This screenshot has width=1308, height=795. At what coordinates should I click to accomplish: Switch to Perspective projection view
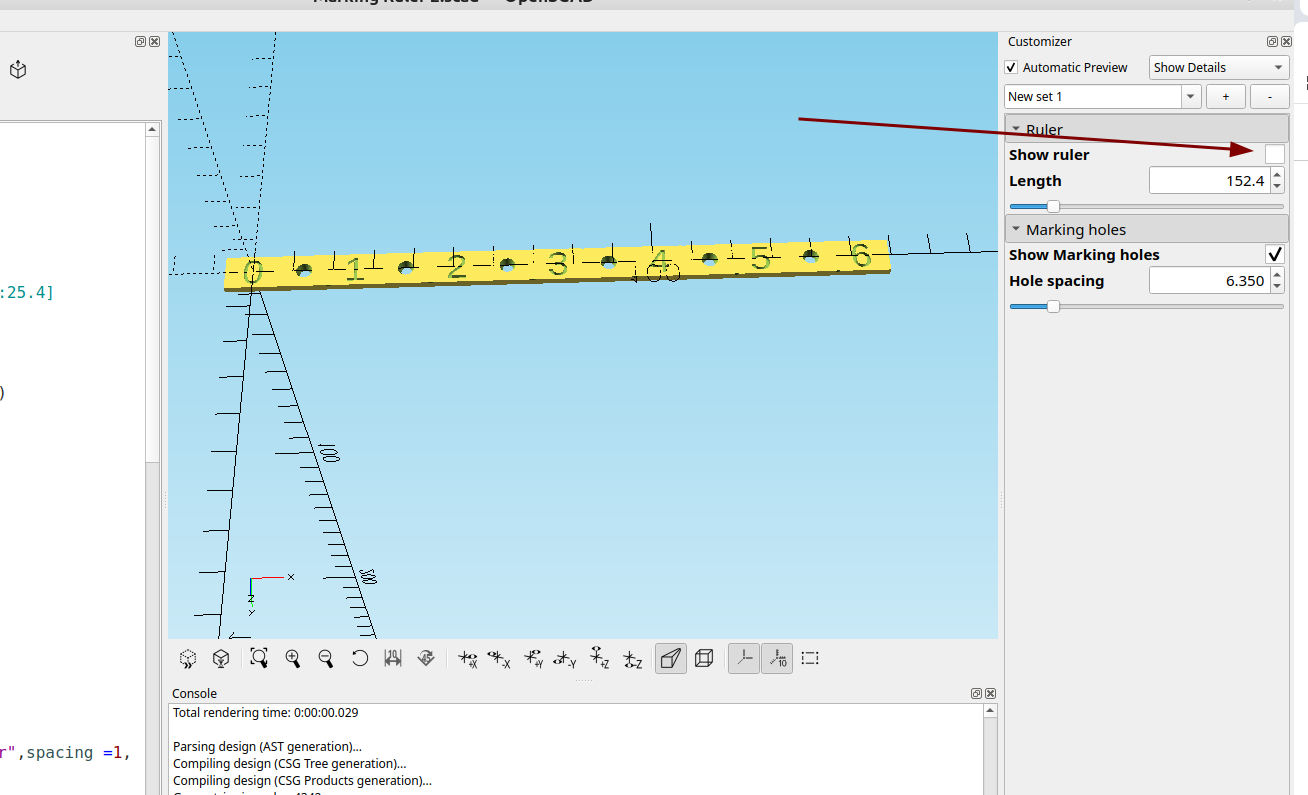pyautogui.click(x=671, y=658)
